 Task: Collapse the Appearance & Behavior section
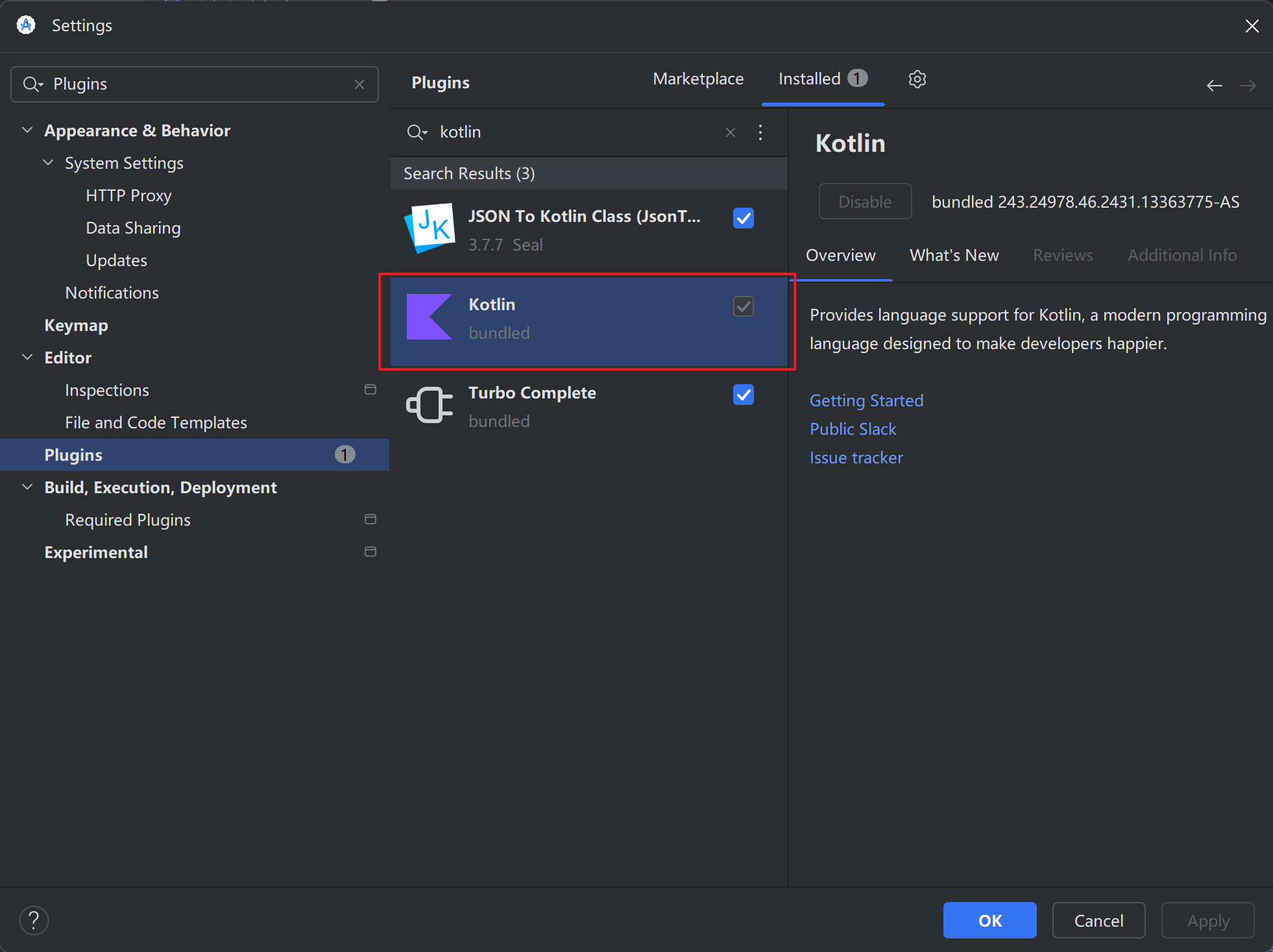click(27, 130)
